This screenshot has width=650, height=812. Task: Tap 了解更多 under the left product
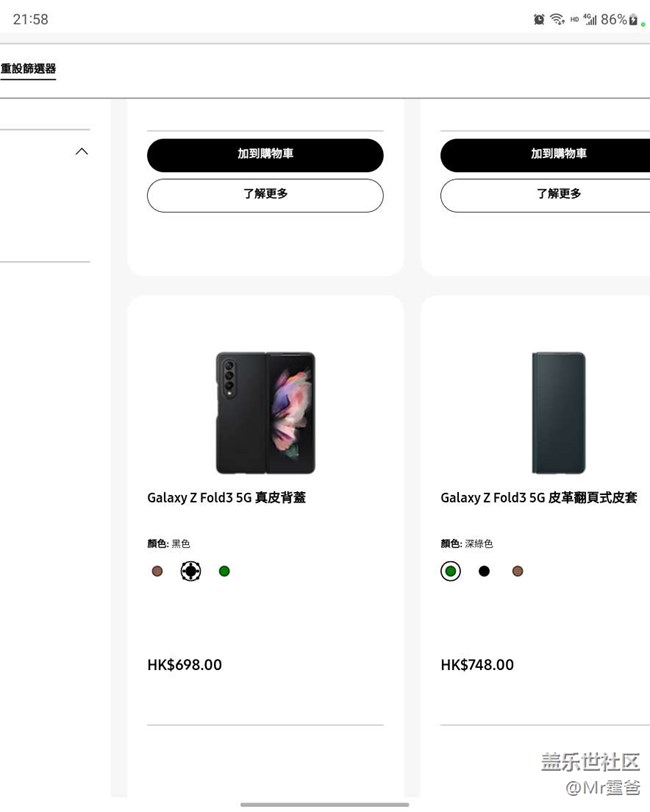(x=265, y=195)
